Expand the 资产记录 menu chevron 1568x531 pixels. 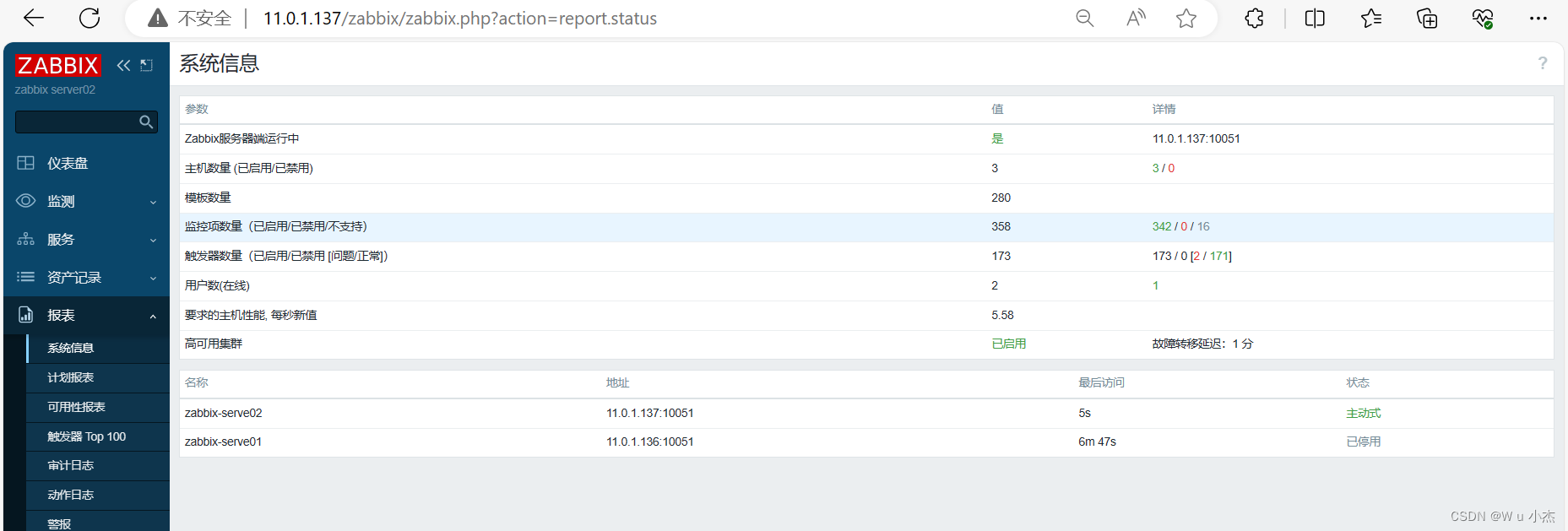pyautogui.click(x=153, y=278)
